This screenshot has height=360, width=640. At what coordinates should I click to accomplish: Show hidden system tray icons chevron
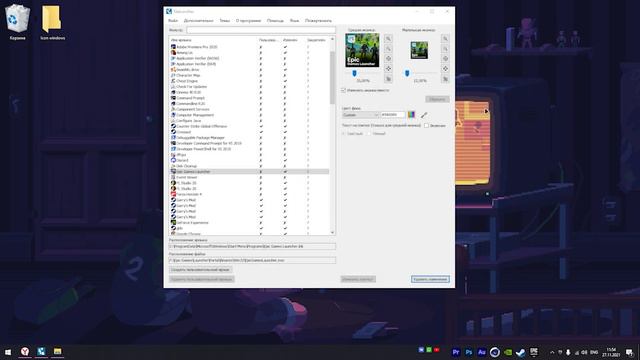[552, 352]
